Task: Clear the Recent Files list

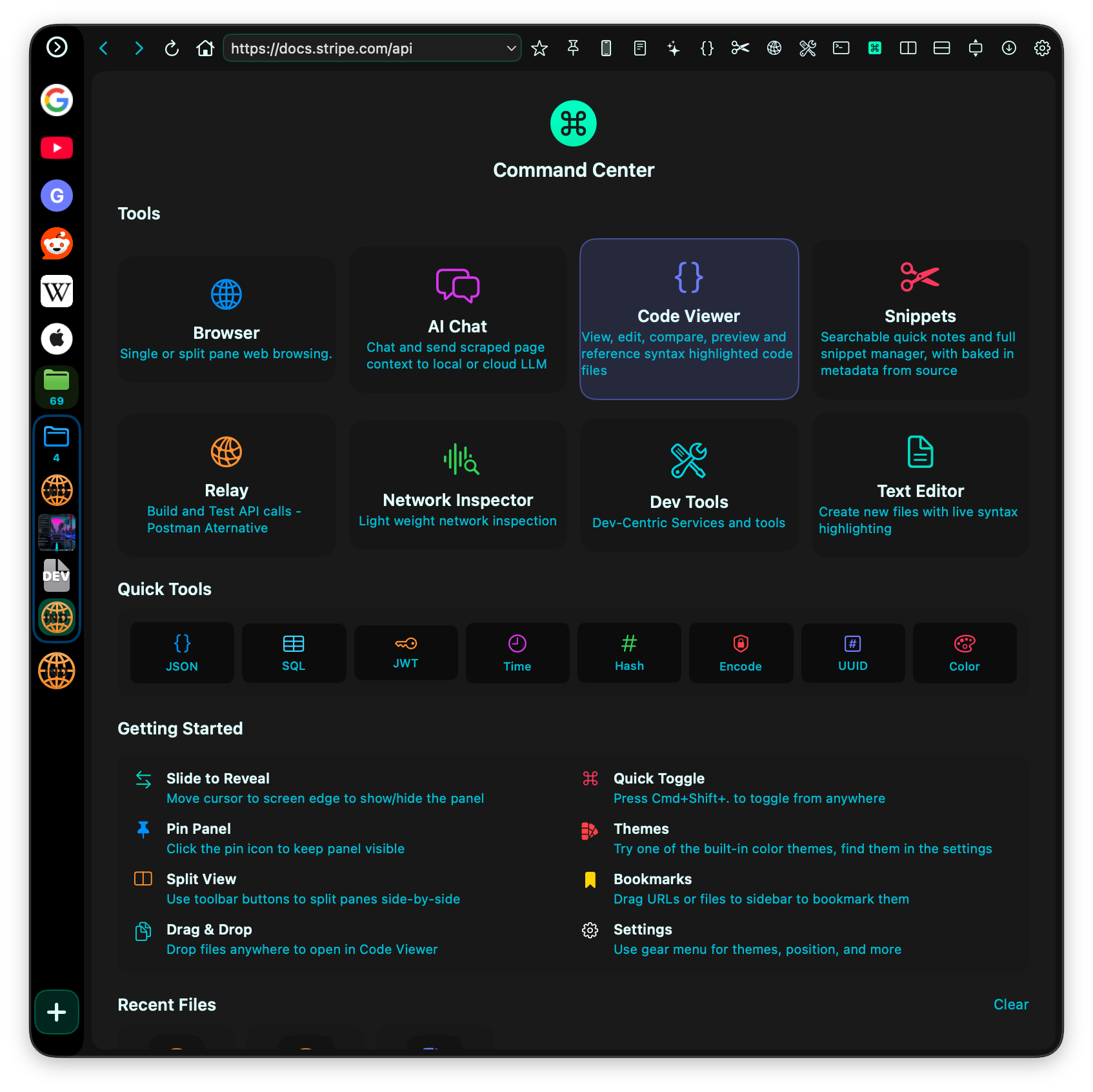Action: pyautogui.click(x=1010, y=1004)
